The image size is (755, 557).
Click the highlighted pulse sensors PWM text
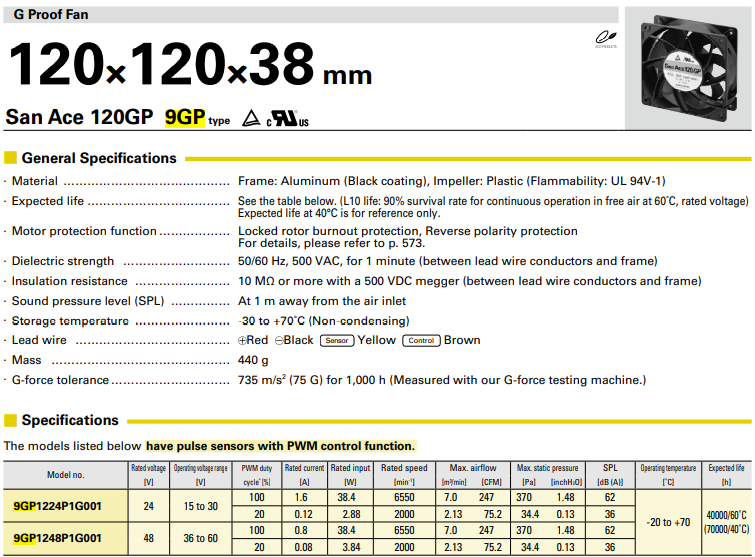[280, 446]
